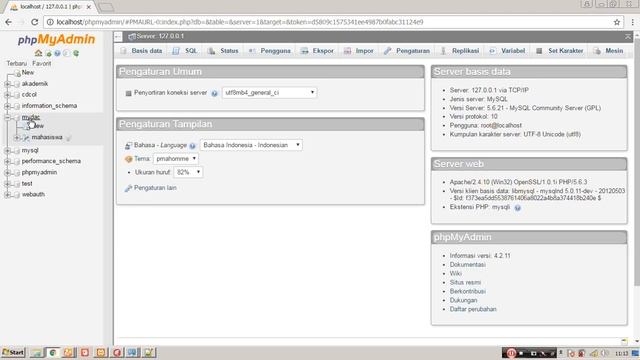Screen dimensions: 640x360
Task: Open the SQL tab
Action: (185, 51)
